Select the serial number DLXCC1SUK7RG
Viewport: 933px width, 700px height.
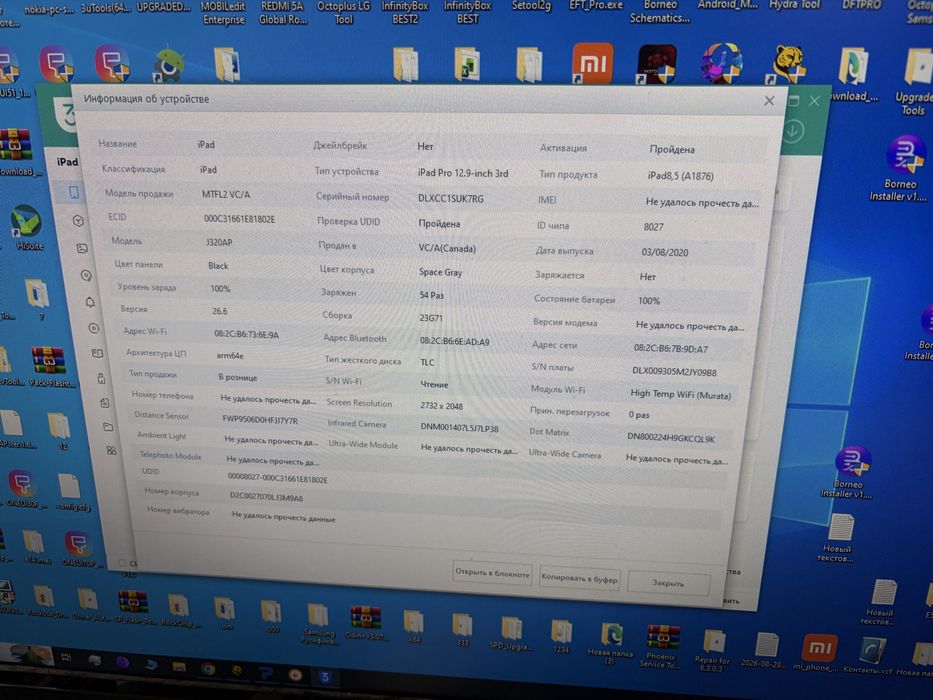tap(450, 199)
